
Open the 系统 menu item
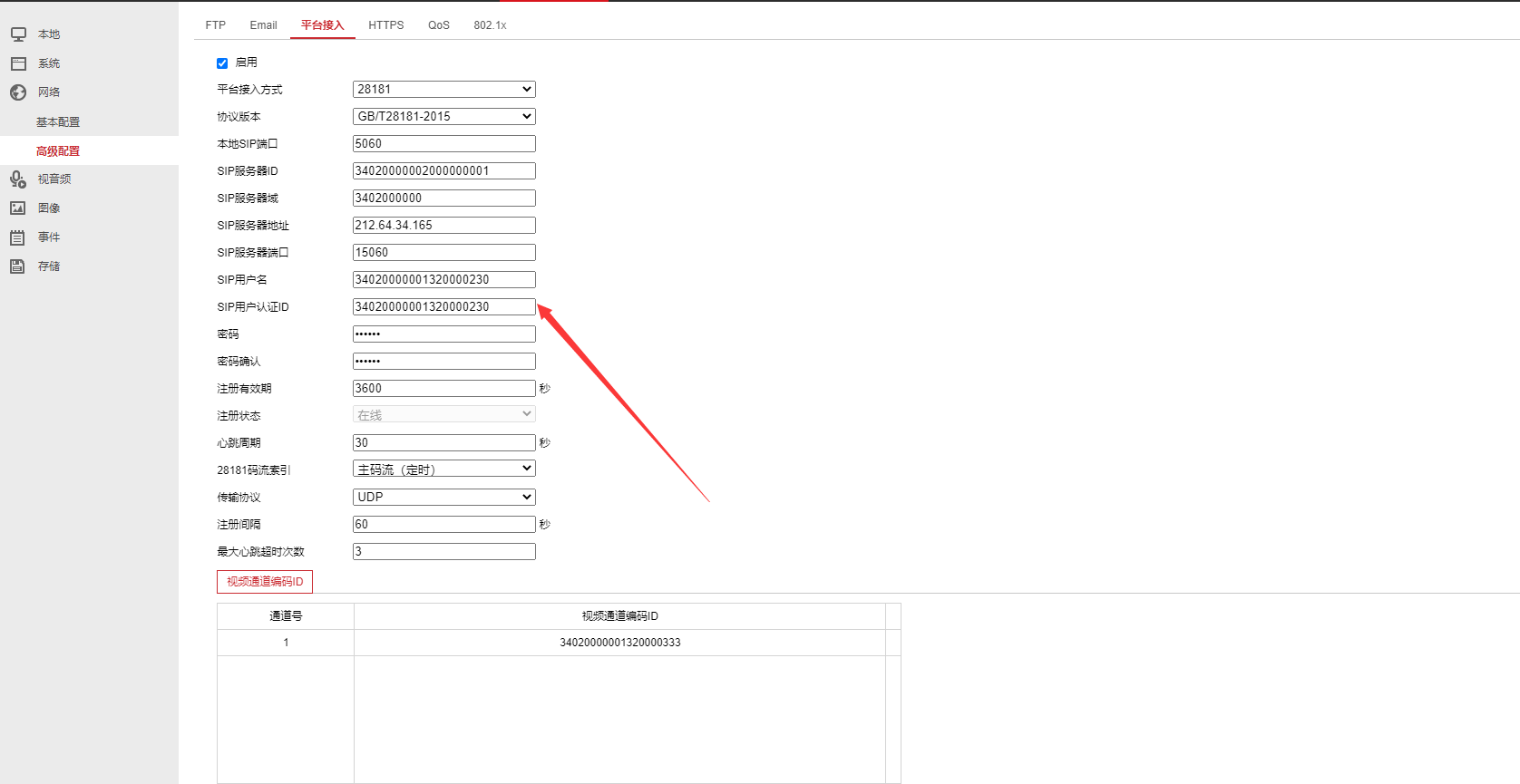[x=49, y=63]
